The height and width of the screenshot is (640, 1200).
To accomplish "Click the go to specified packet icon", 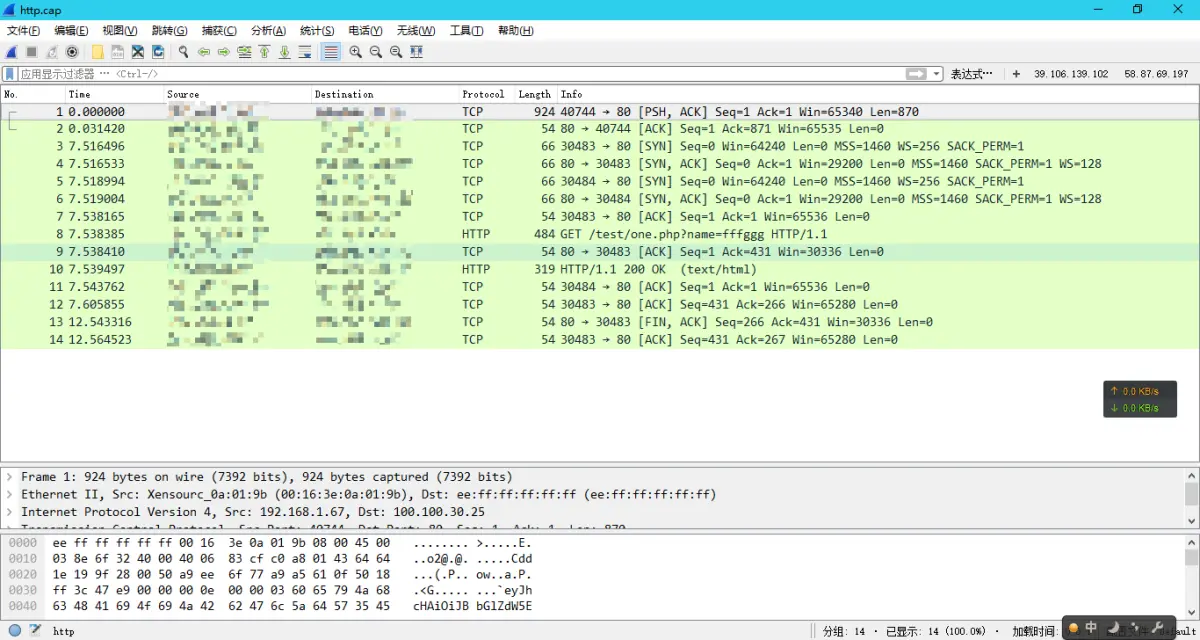I will tap(244, 52).
